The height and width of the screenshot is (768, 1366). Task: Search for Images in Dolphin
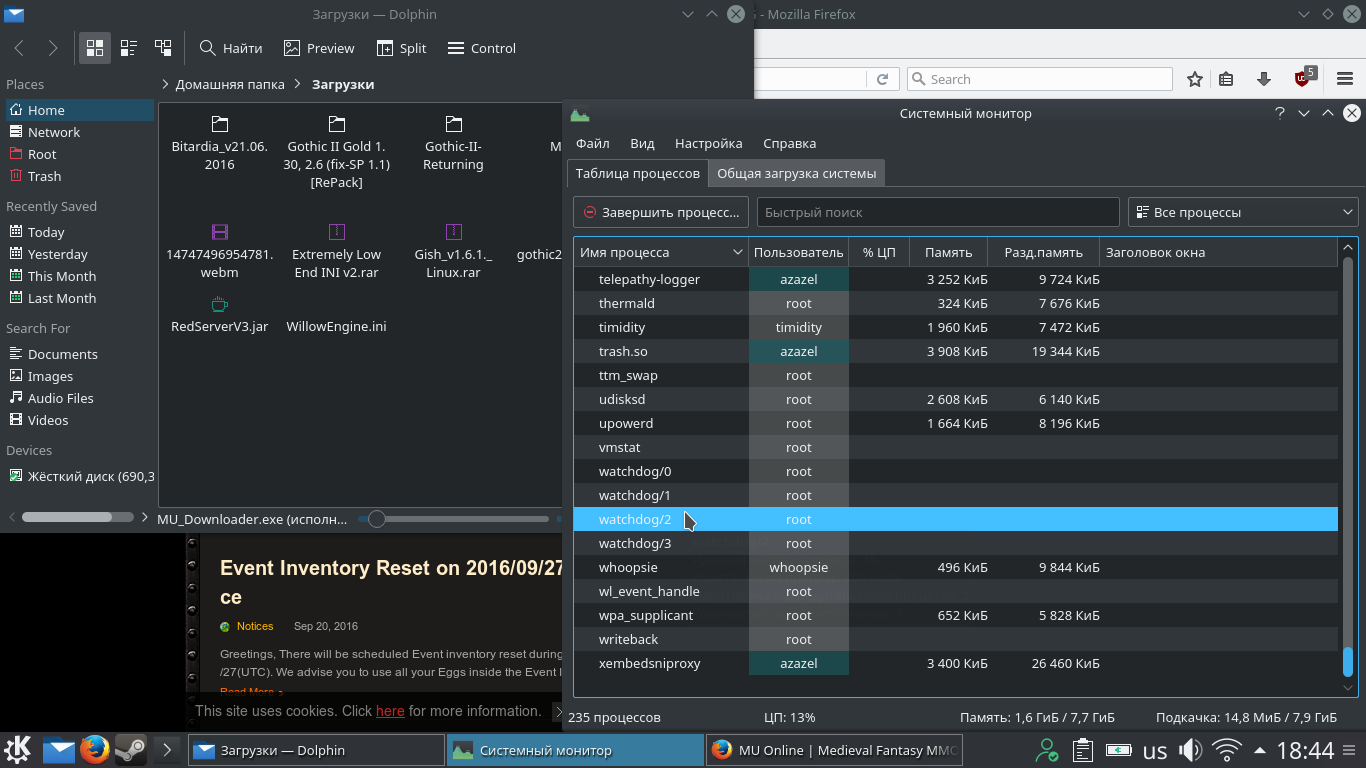(80, 376)
